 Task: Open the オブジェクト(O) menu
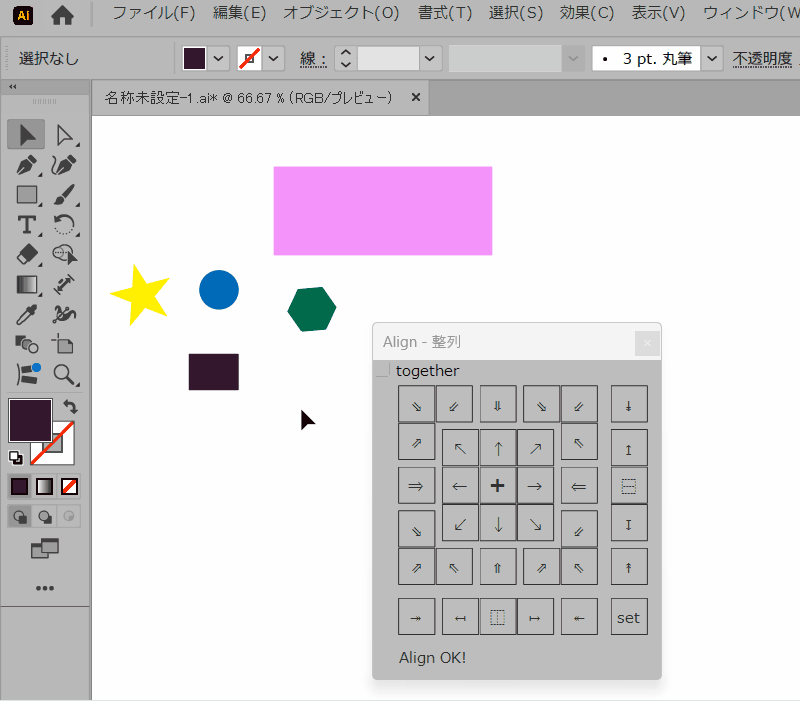[340, 13]
